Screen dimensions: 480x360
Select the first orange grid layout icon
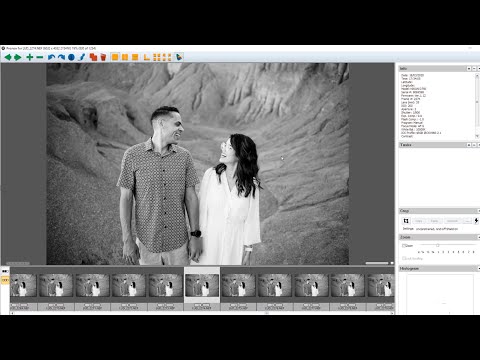point(157,57)
